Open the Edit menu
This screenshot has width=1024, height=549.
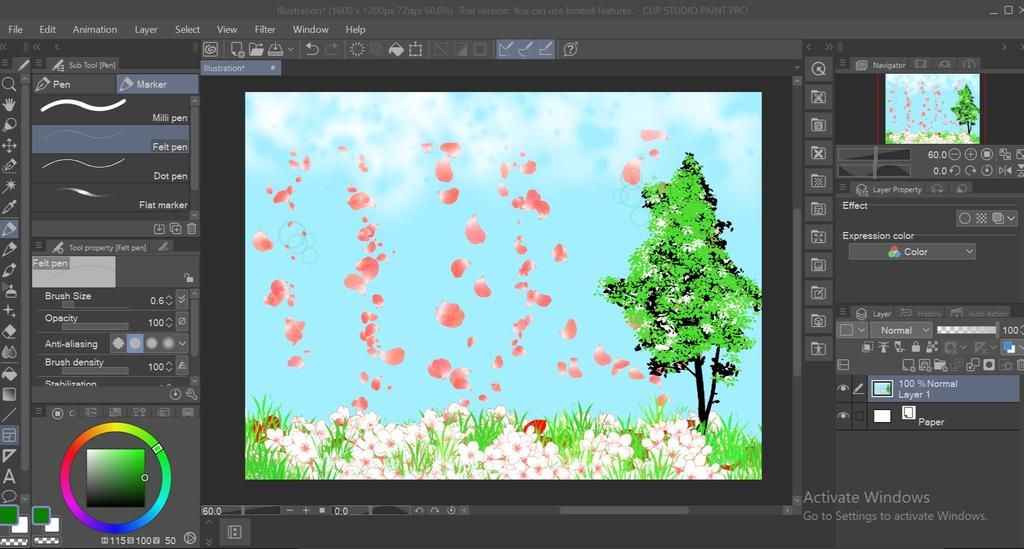pyautogui.click(x=47, y=29)
